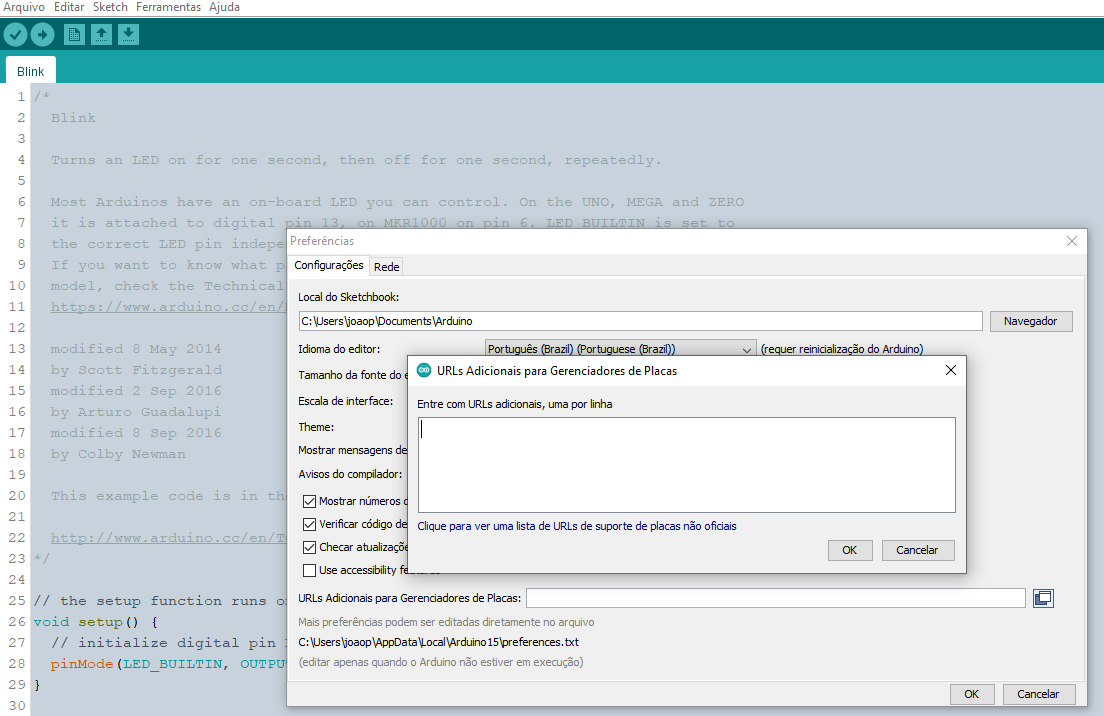The image size is (1104, 716).
Task: Click 'Turns an LED on' comment line
Action: pyautogui.click(x=356, y=160)
